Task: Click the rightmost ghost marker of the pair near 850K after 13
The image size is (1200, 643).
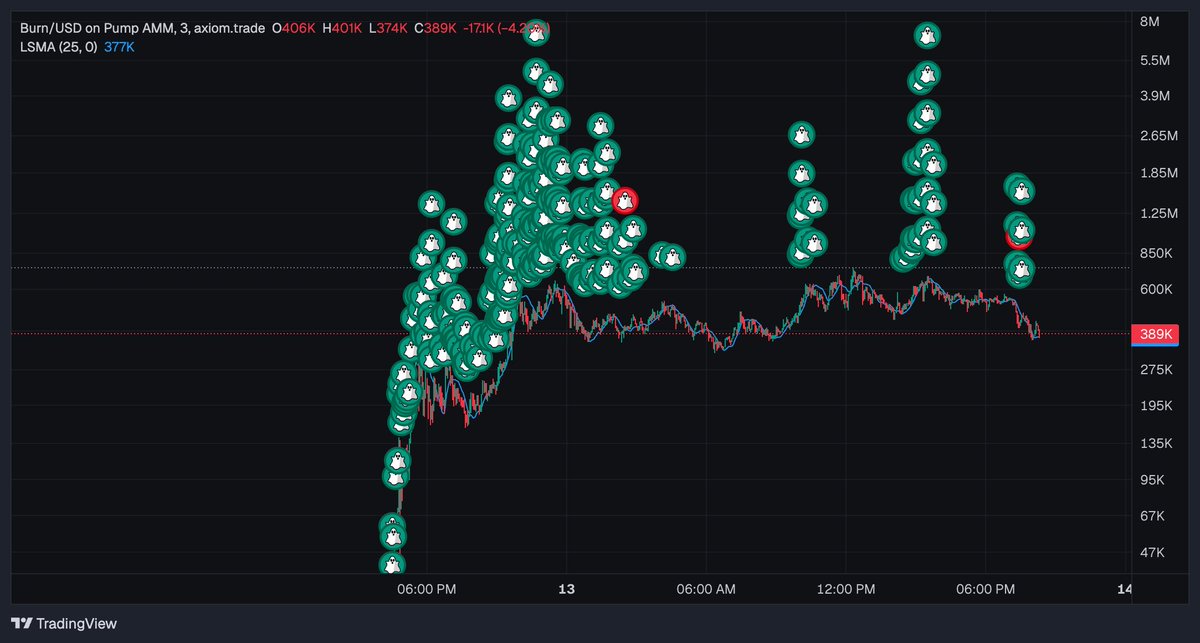Action: [673, 257]
